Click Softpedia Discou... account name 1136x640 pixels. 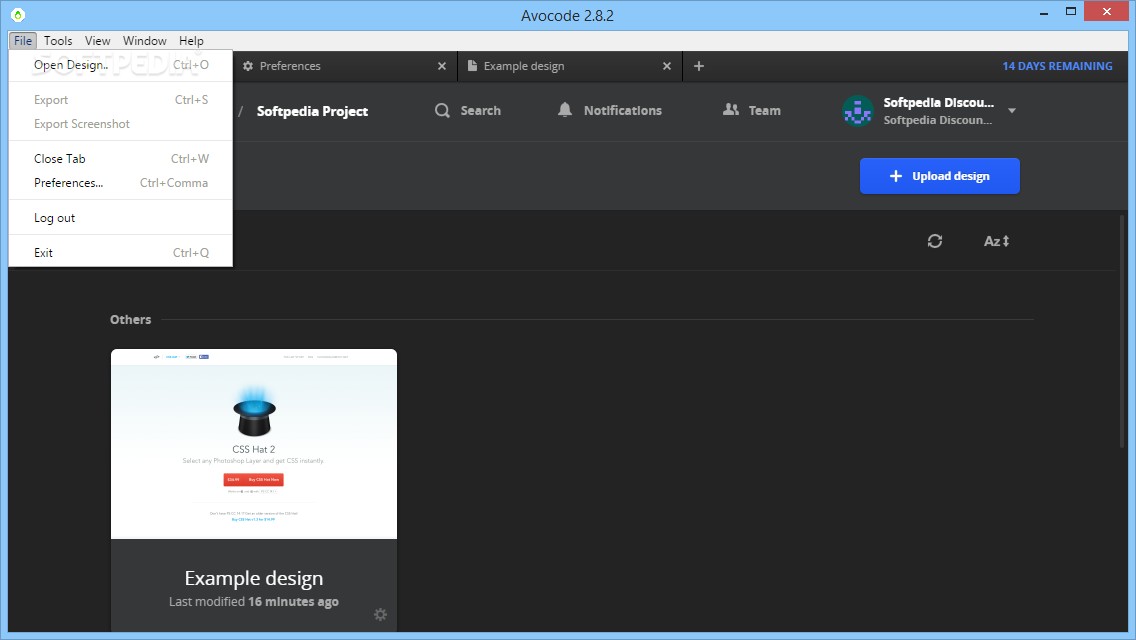(938, 102)
